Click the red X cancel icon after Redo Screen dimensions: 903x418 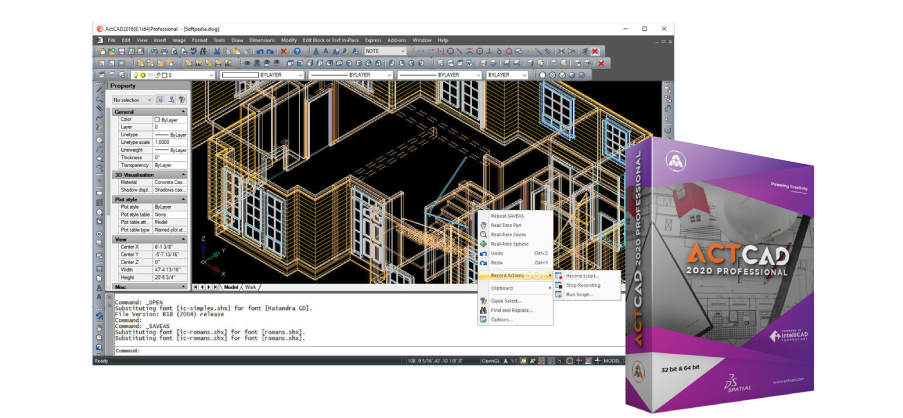click(x=283, y=51)
